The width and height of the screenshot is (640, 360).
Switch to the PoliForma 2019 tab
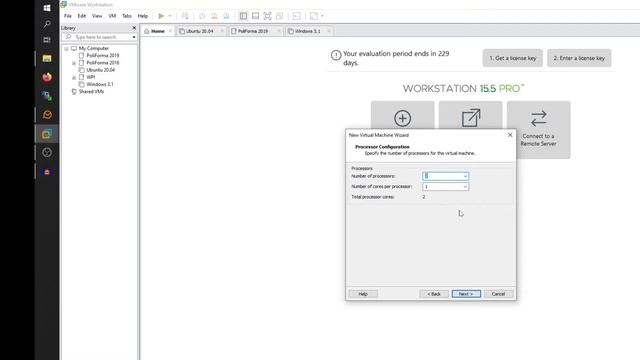click(253, 31)
